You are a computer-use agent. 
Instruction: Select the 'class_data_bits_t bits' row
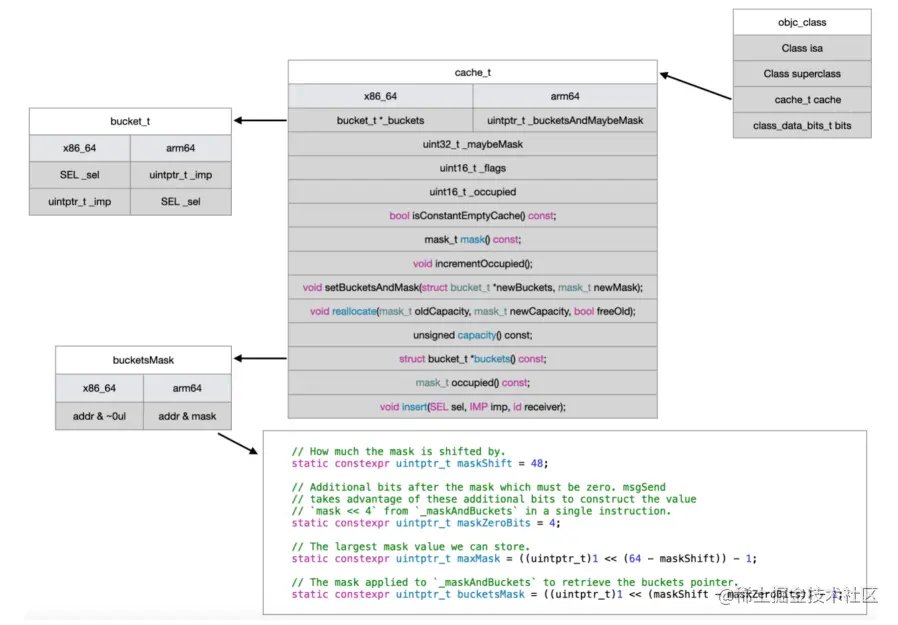[802, 125]
